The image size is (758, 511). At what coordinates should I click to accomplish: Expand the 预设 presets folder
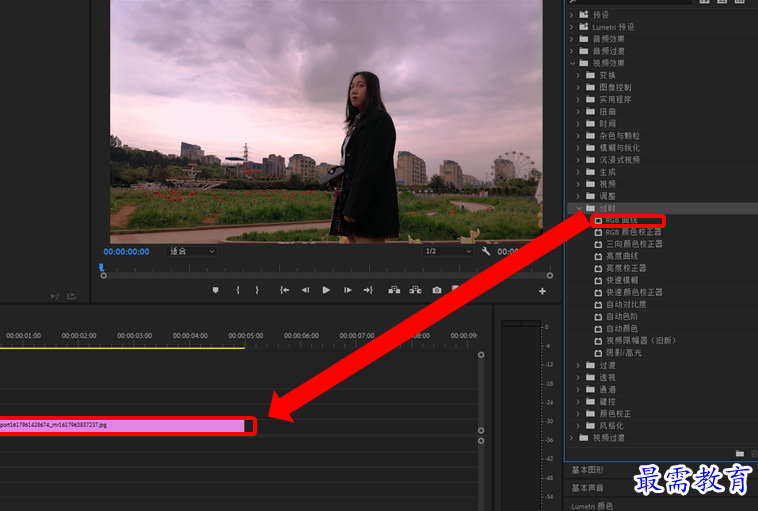point(572,15)
